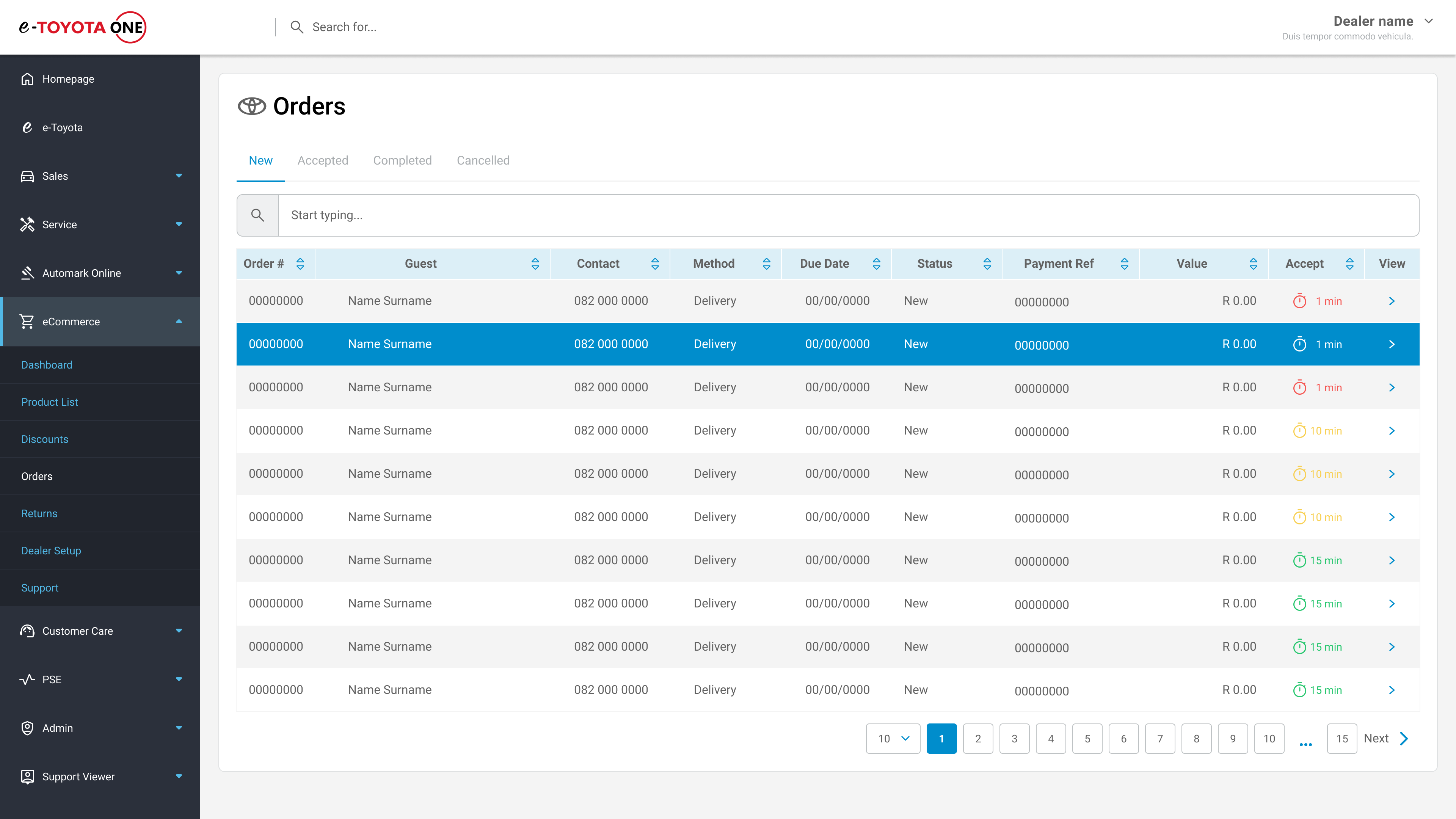Collapse the eCommerce sidebar section
Screen dimensions: 1456x819
click(179, 322)
